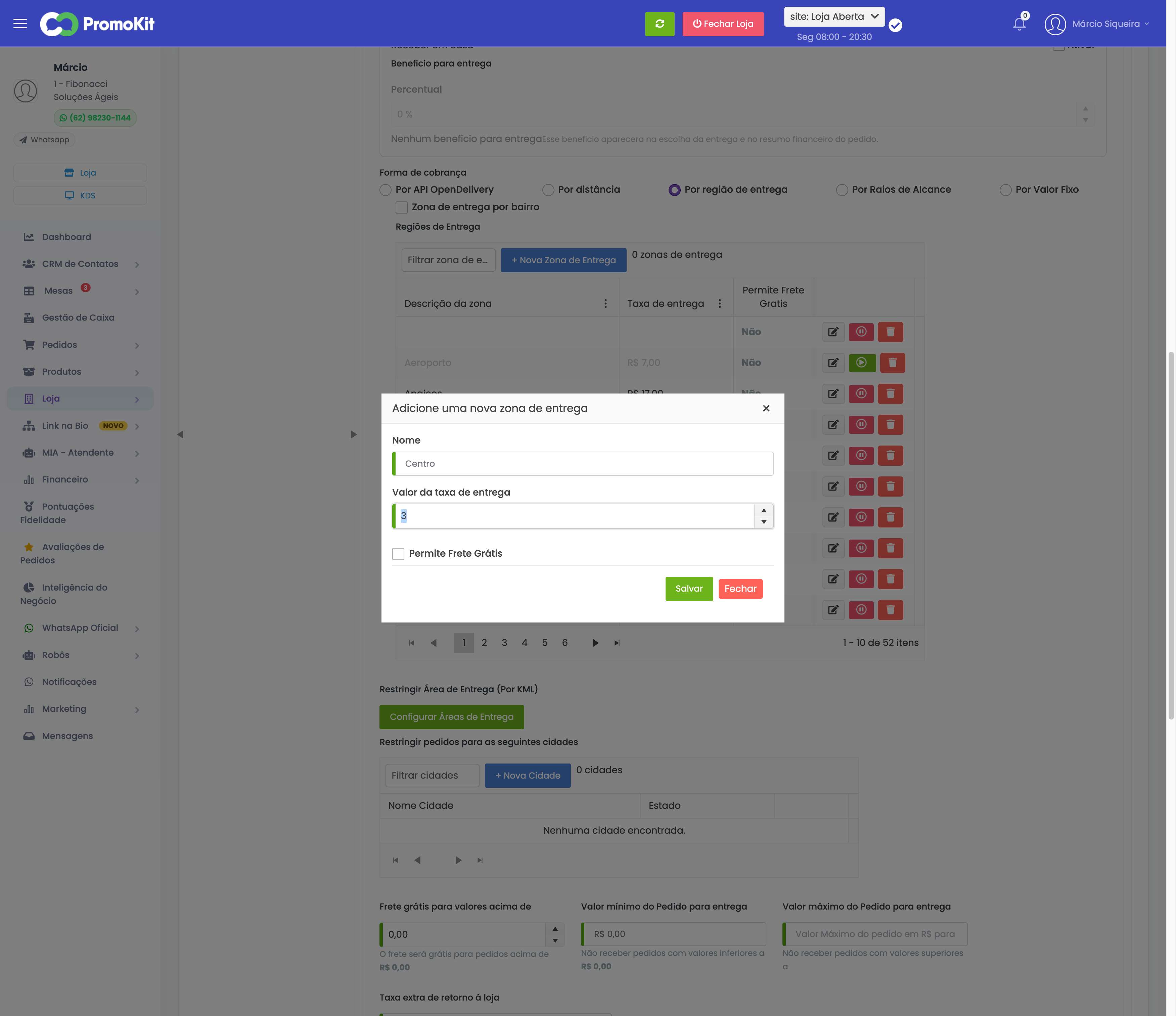Click the user avatar icon in the header
This screenshot has height=1016, width=1176.
[x=1054, y=24]
